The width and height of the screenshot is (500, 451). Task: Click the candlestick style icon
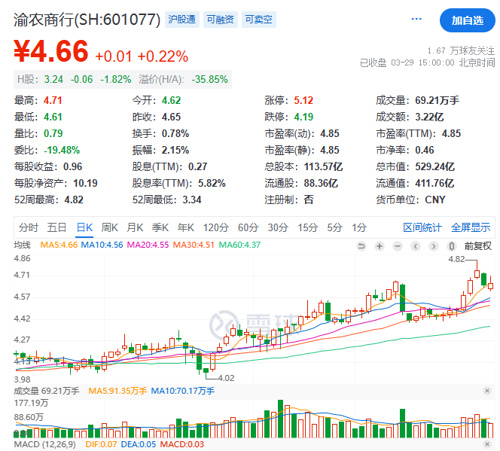click(x=451, y=246)
